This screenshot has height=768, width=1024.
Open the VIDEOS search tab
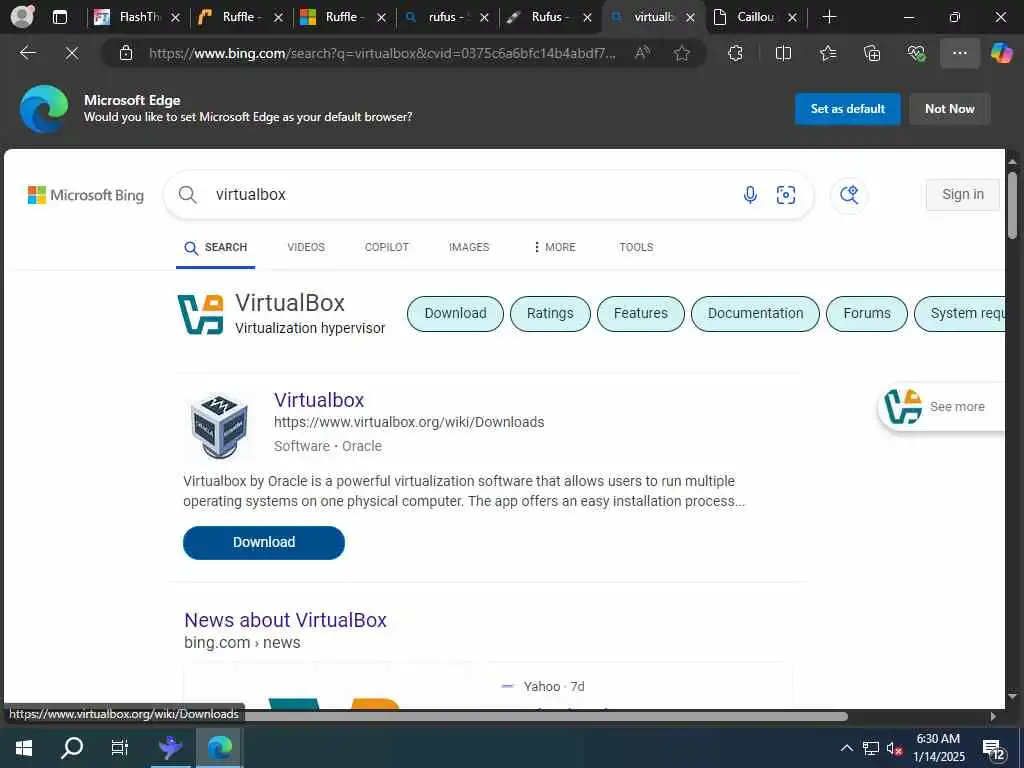point(306,247)
